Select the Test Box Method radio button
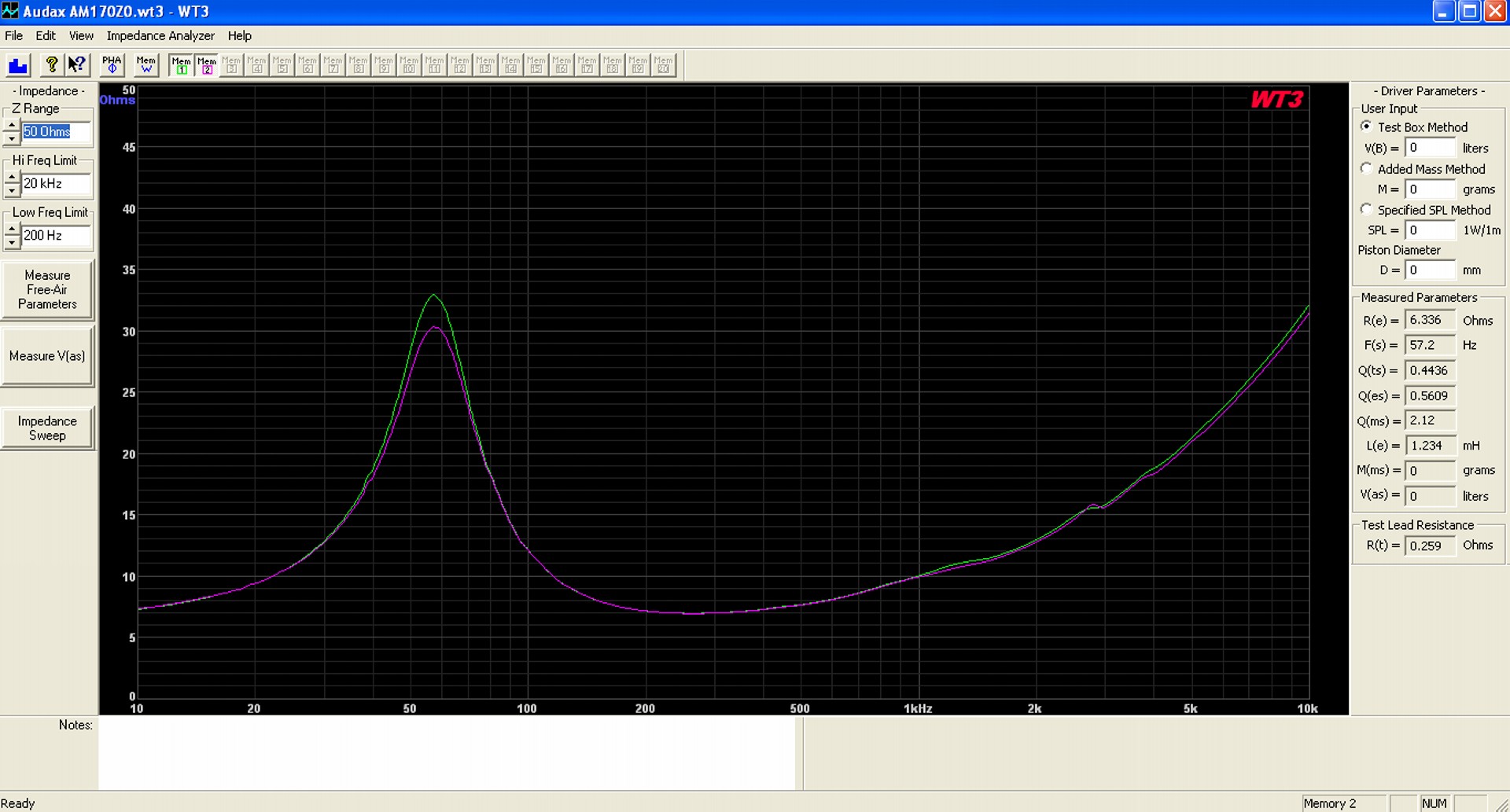Viewport: 1510px width, 812px height. 1366,127
